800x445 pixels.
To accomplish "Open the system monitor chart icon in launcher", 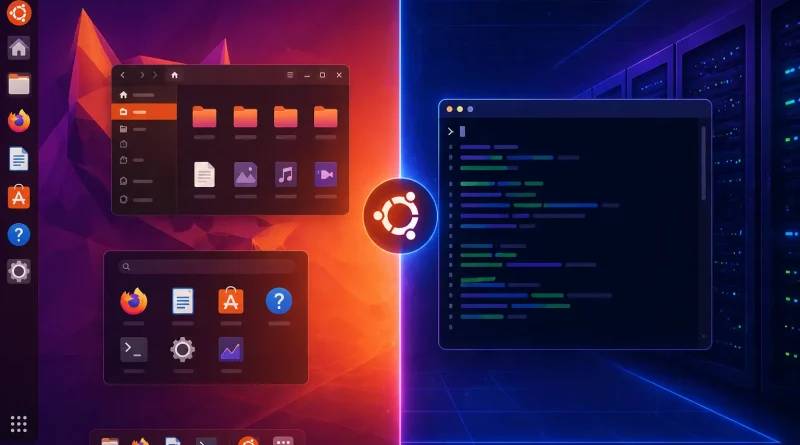I will [231, 350].
